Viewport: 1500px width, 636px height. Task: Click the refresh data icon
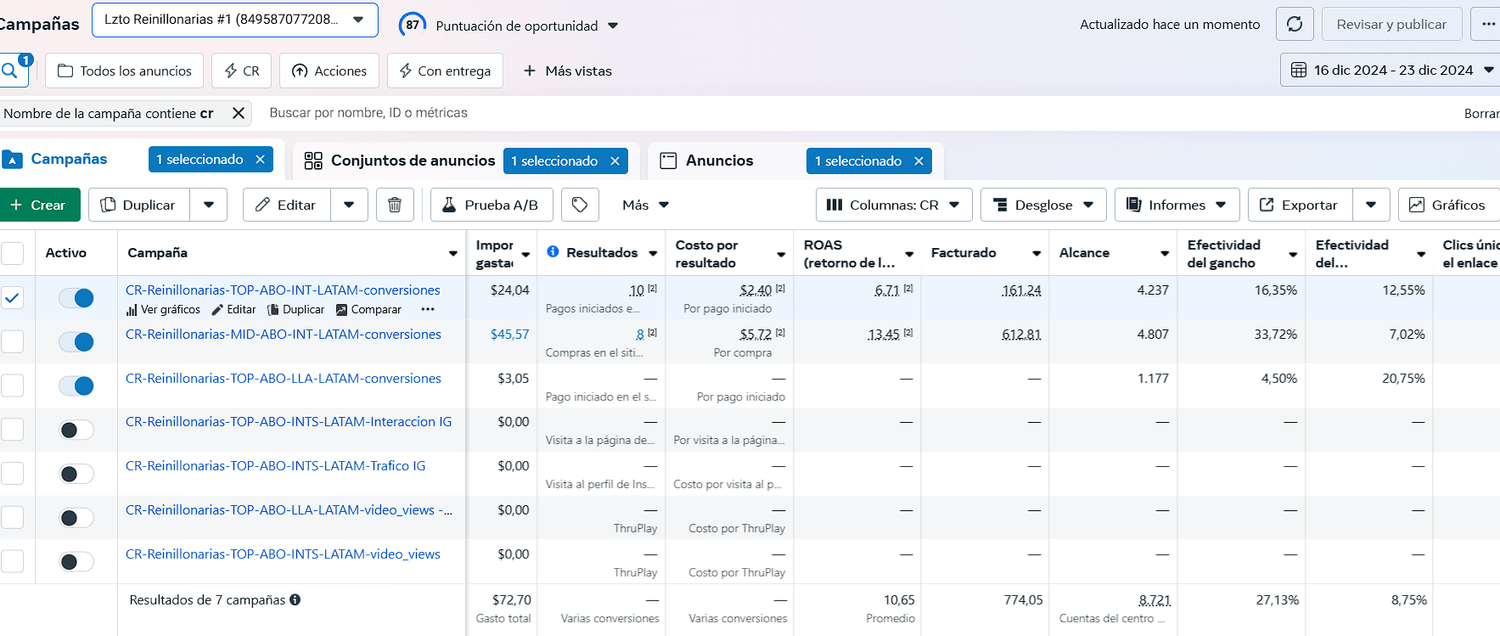pyautogui.click(x=1295, y=24)
